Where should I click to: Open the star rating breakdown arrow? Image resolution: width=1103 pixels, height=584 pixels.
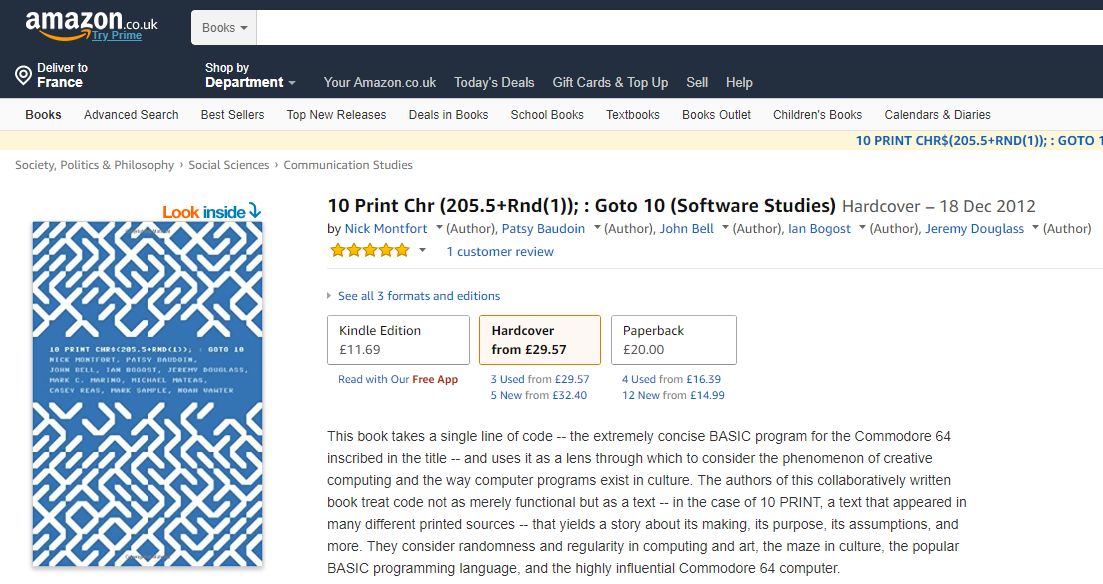(422, 250)
